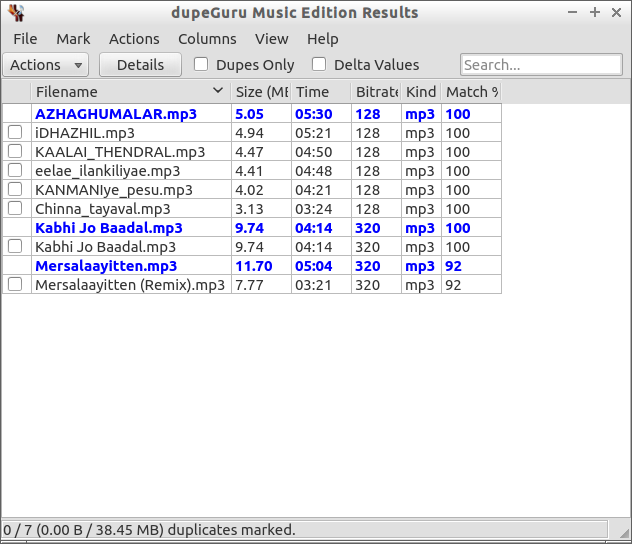Sort by the Time column header

[x=321, y=92]
